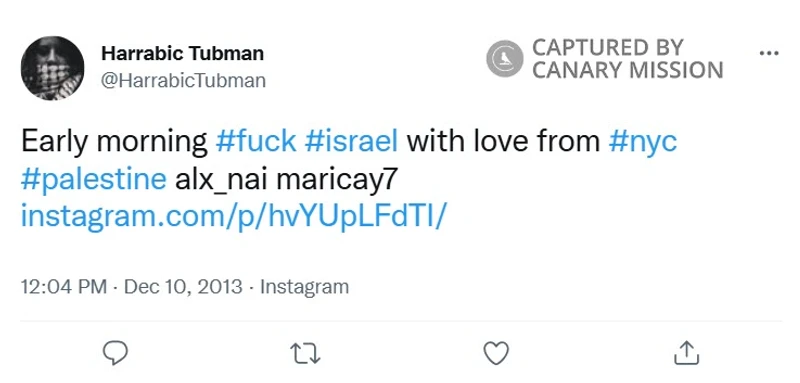Click the reply speech bubble icon
This screenshot has height=383, width=800.
coord(115,353)
